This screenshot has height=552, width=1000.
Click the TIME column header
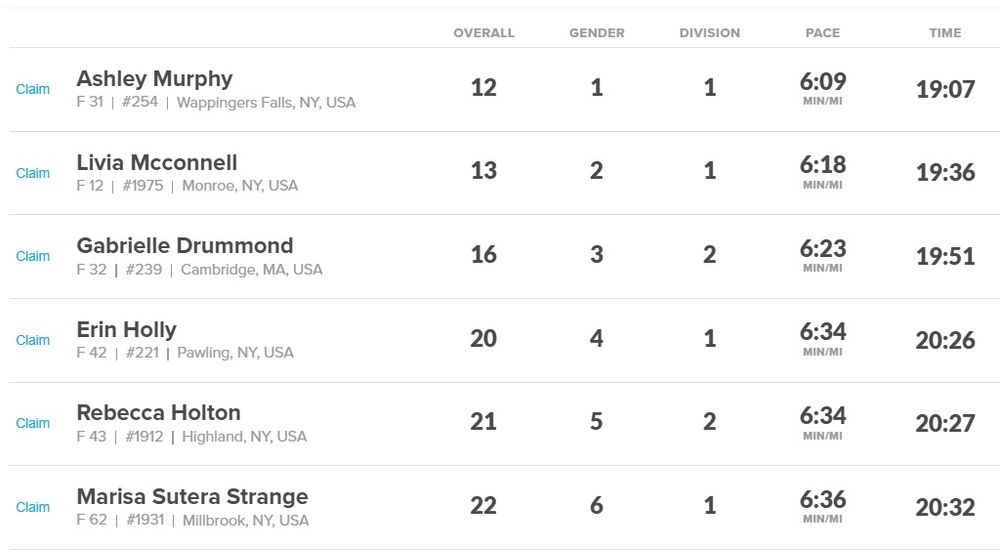point(945,33)
